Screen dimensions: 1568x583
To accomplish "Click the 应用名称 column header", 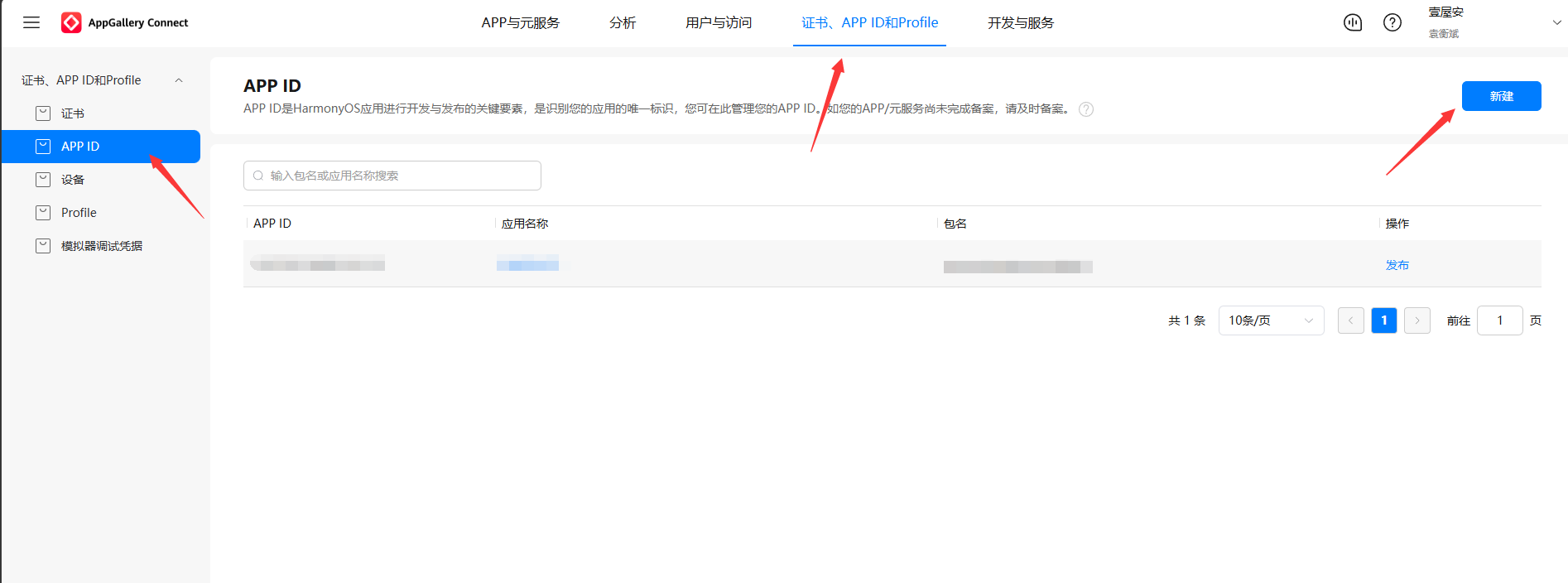I will coord(524,224).
